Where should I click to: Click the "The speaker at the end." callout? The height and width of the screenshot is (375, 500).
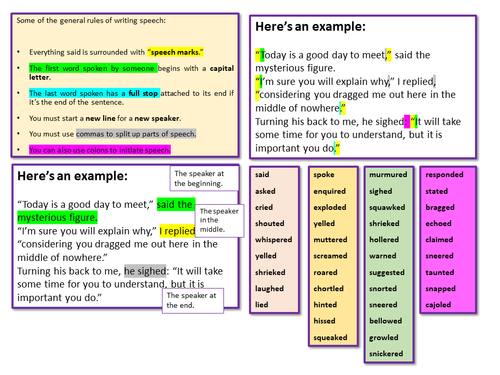tap(193, 301)
